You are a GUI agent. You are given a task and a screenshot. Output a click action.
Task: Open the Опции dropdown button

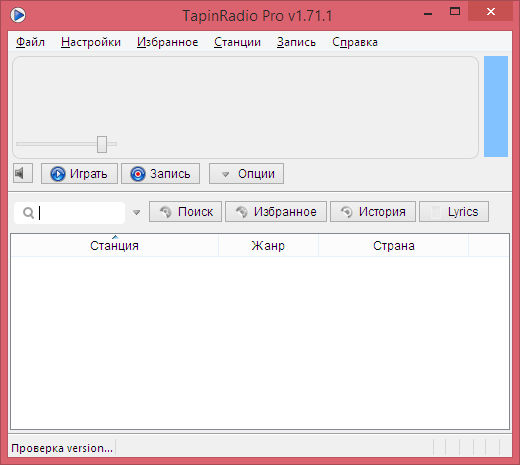[246, 174]
